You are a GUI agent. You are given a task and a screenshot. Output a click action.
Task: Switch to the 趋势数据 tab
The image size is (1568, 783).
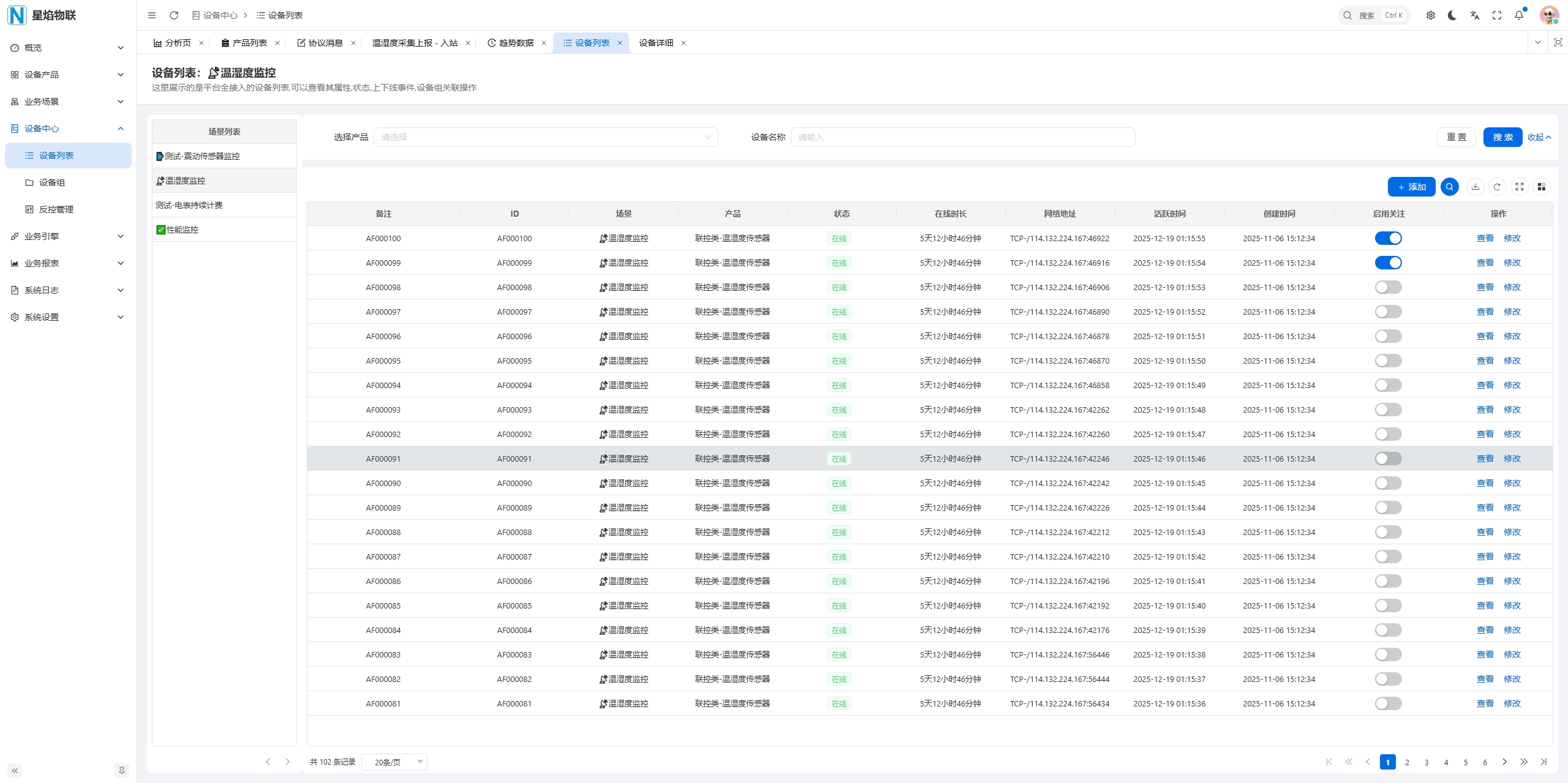(516, 43)
